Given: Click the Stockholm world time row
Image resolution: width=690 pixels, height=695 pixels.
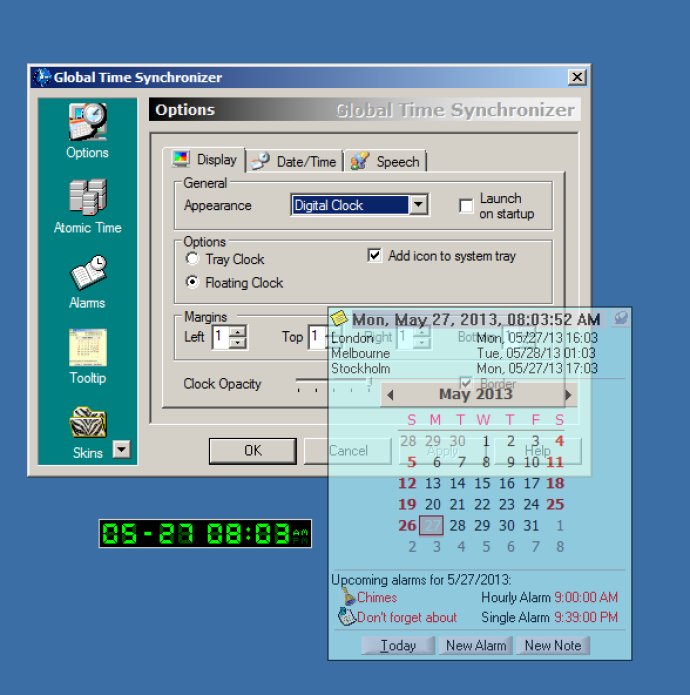Looking at the screenshot, I should click(464, 368).
